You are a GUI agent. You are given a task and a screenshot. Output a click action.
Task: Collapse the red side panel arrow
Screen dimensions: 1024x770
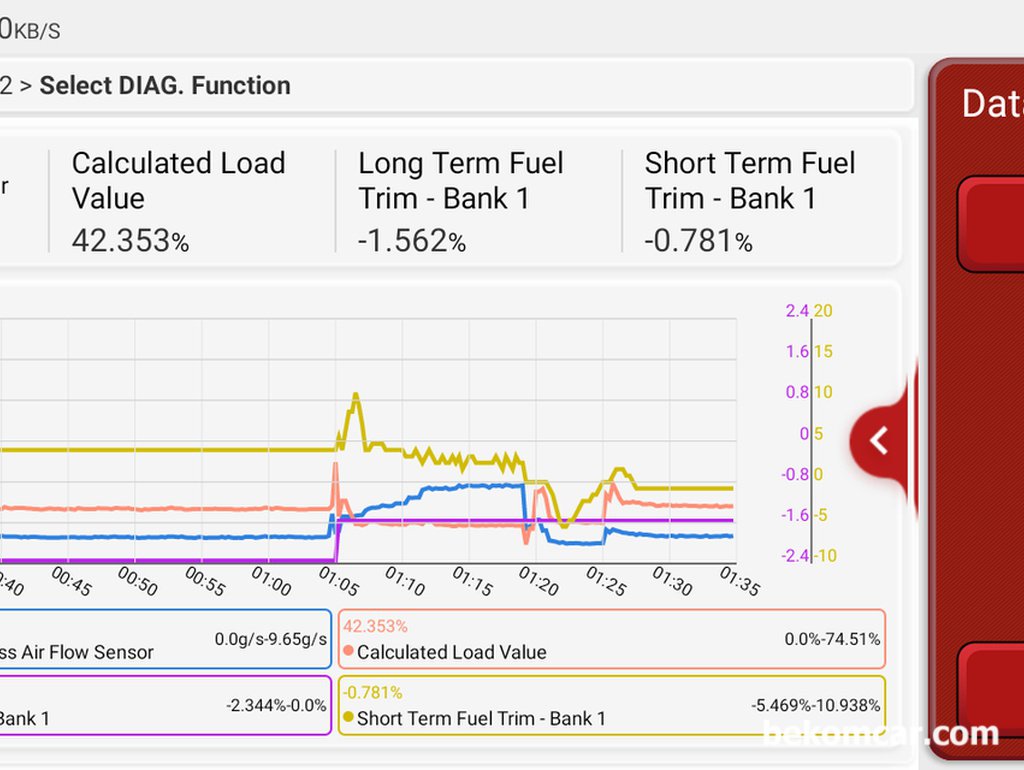point(879,441)
